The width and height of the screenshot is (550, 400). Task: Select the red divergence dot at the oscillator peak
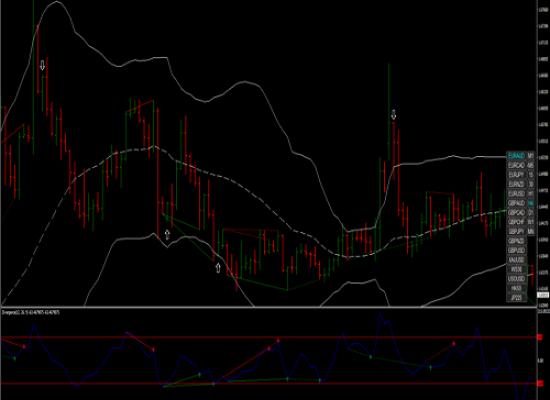278,340
